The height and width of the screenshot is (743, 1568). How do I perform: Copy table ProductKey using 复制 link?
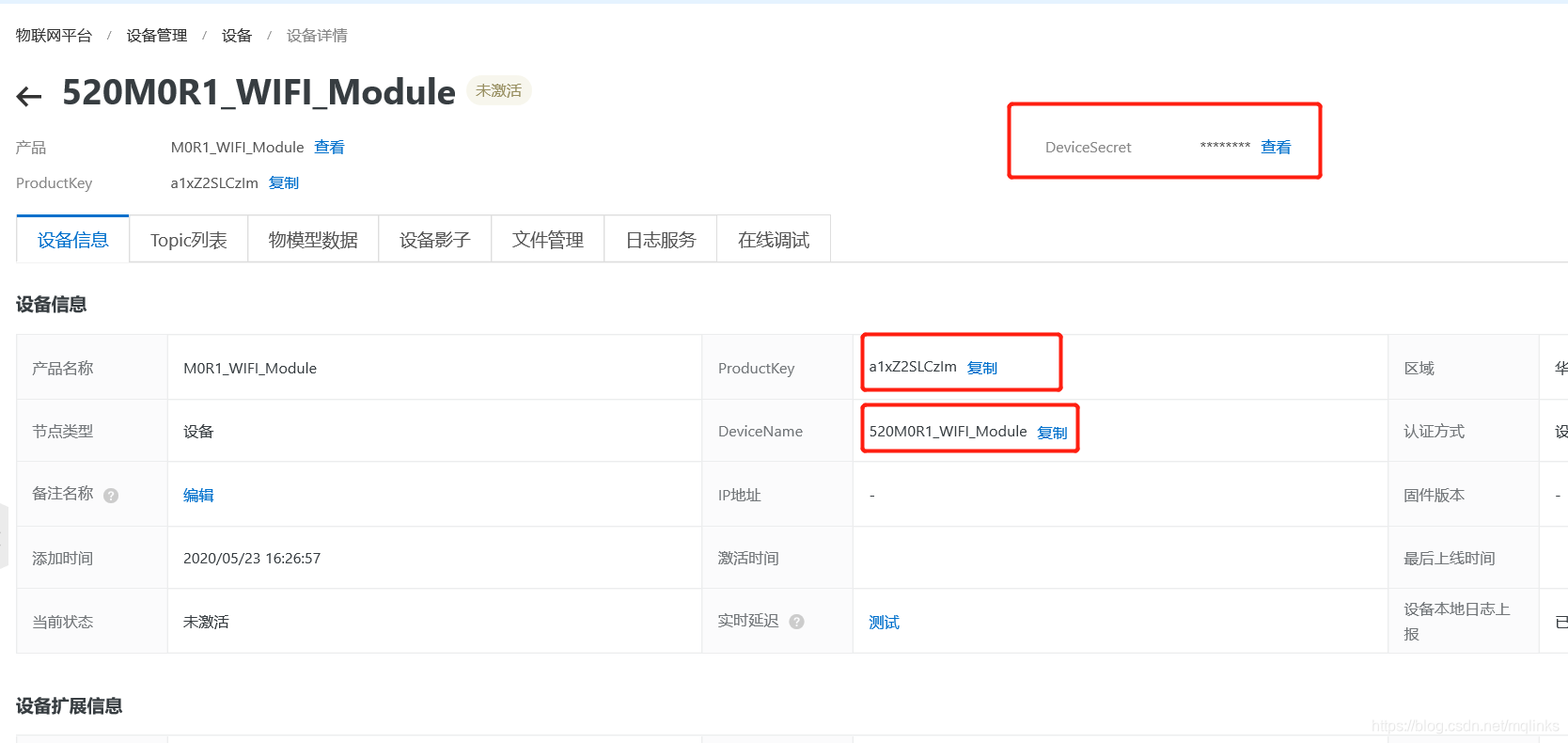[982, 368]
